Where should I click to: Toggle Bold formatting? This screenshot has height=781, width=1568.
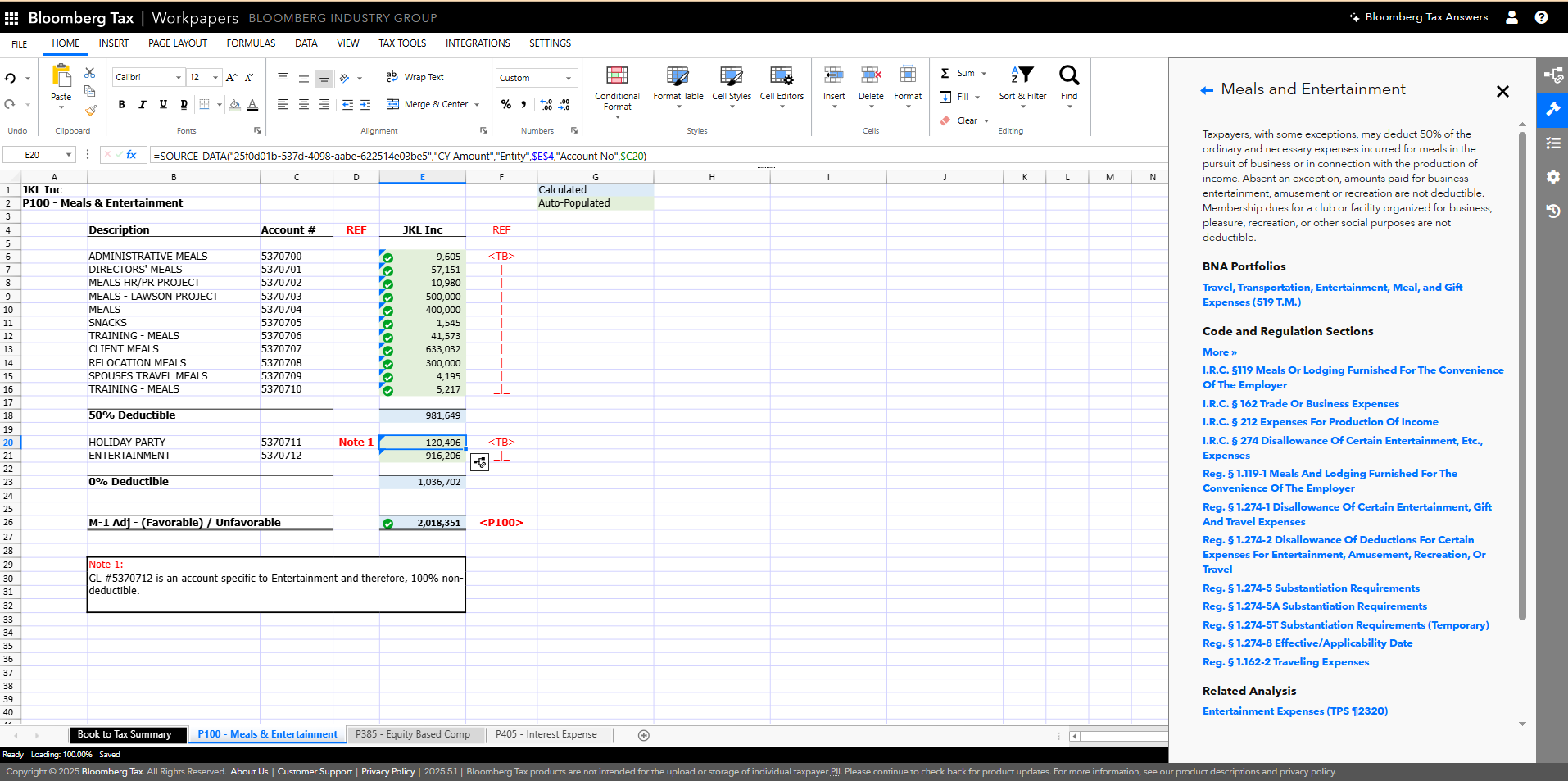122,104
